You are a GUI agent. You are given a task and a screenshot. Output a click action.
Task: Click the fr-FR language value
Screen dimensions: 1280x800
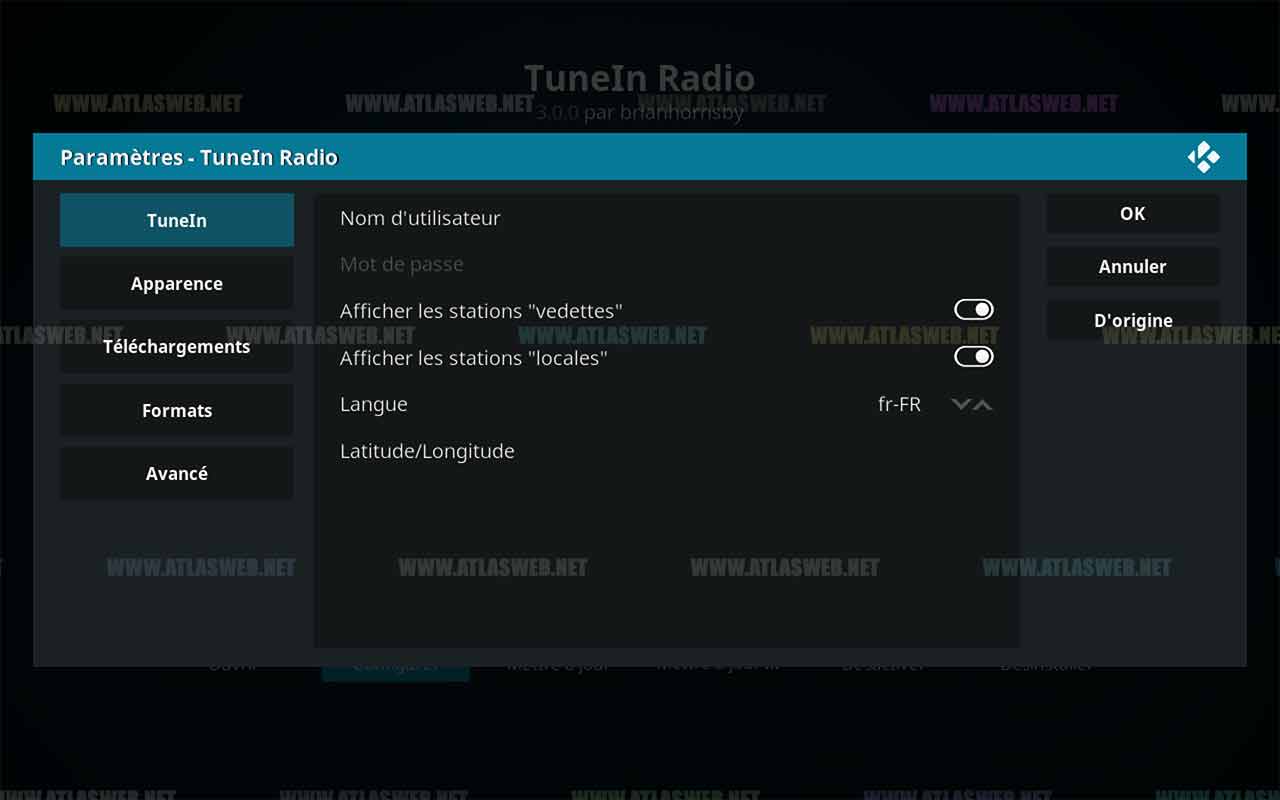(x=899, y=404)
